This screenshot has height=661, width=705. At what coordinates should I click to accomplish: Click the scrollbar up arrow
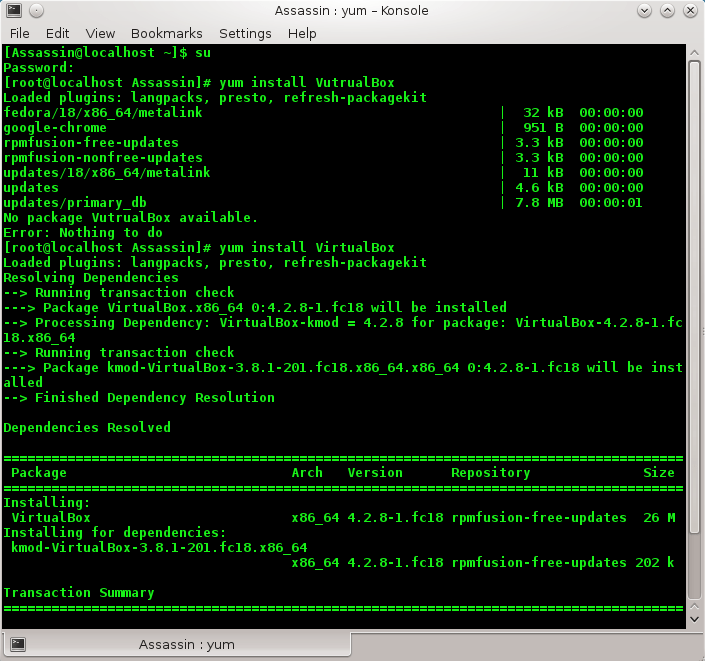point(694,53)
